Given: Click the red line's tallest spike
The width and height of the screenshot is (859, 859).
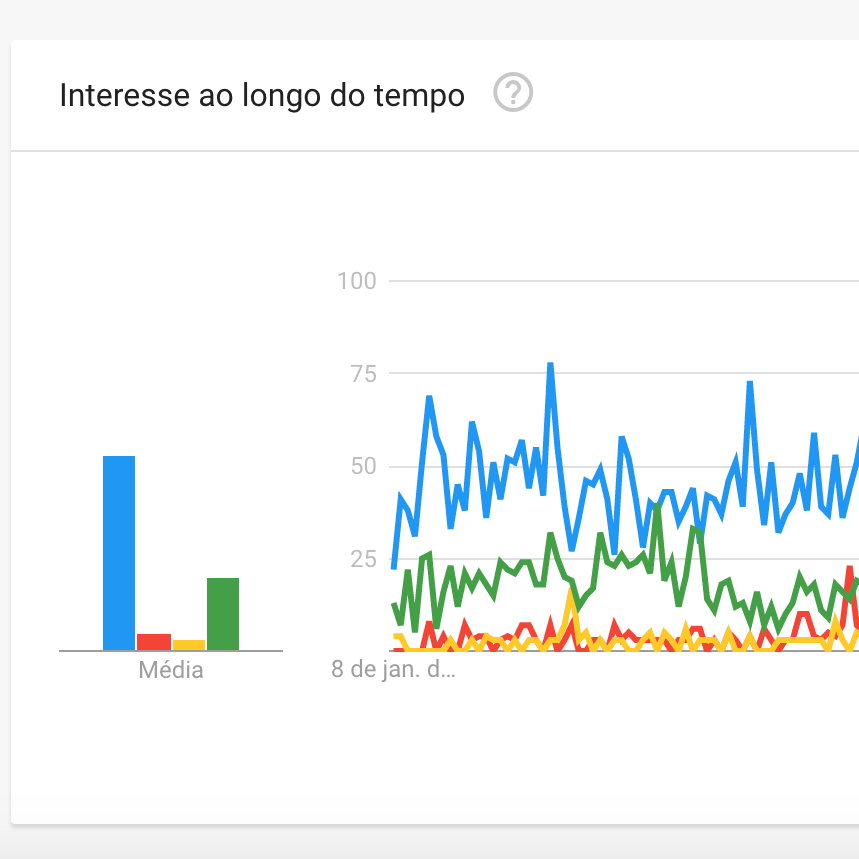Looking at the screenshot, I should tap(849, 569).
